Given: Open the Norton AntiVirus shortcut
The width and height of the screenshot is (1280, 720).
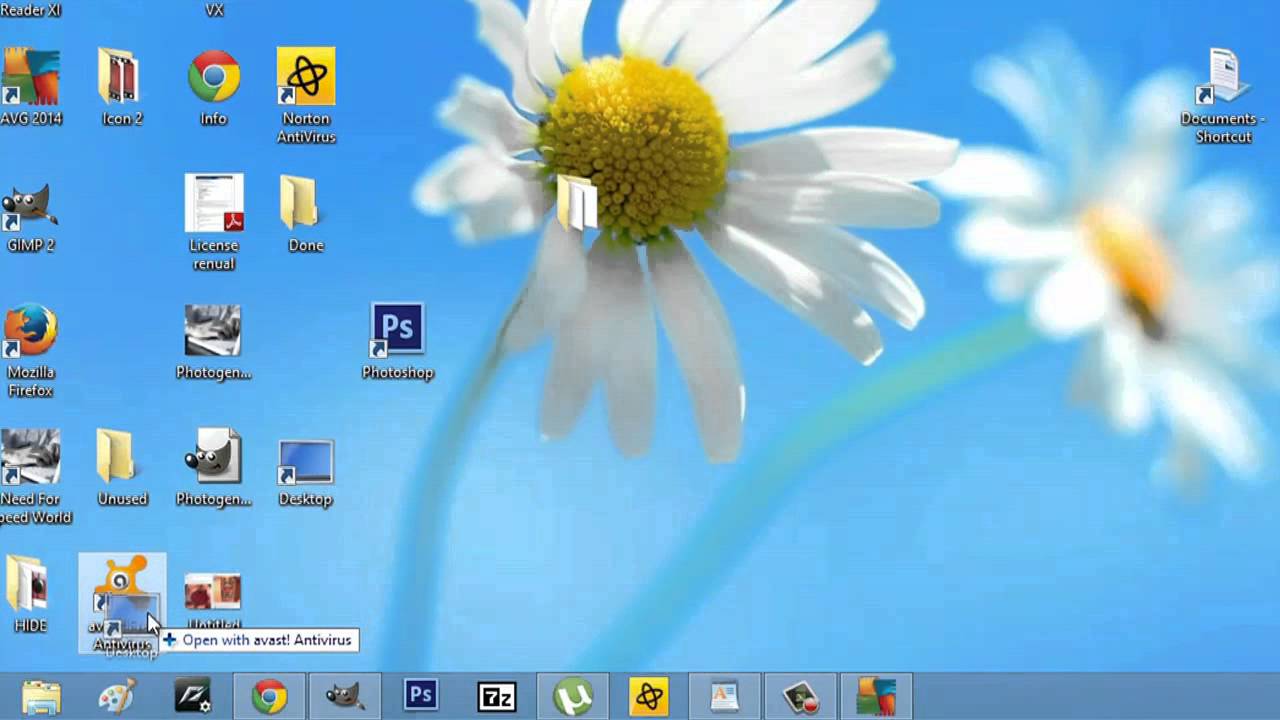Looking at the screenshot, I should tap(305, 75).
